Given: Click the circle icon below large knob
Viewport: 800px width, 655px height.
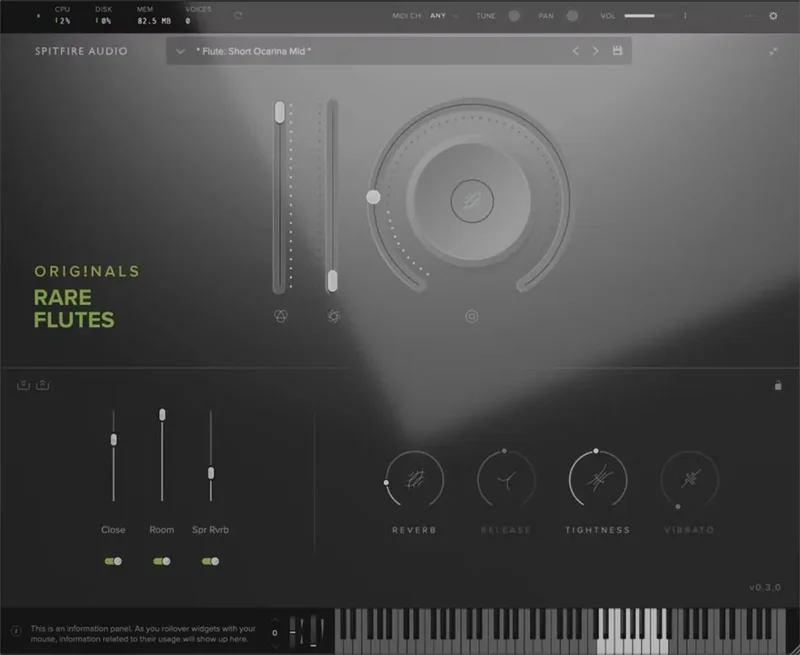Looking at the screenshot, I should (471, 317).
